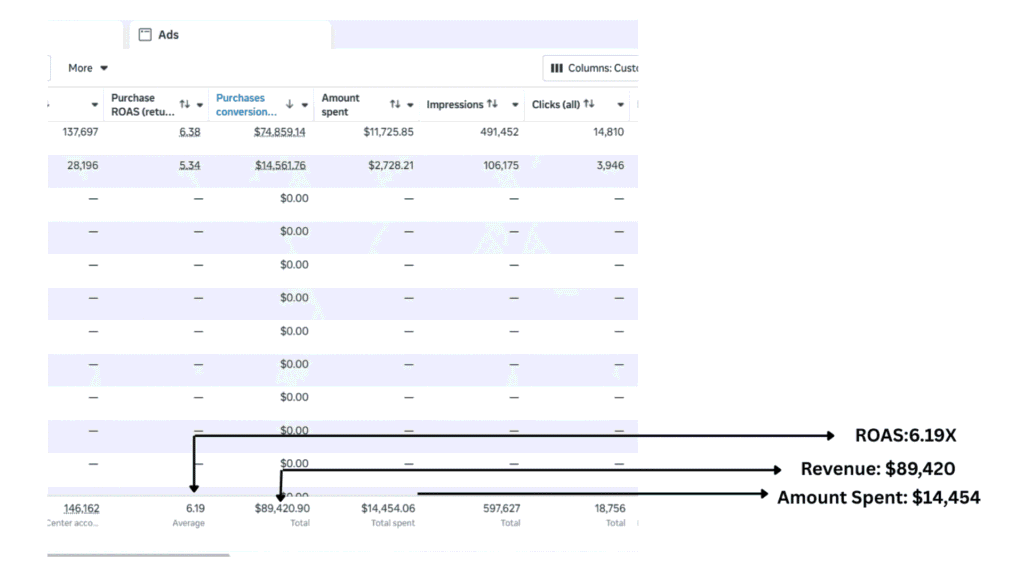Open the Columns customization button

point(592,68)
